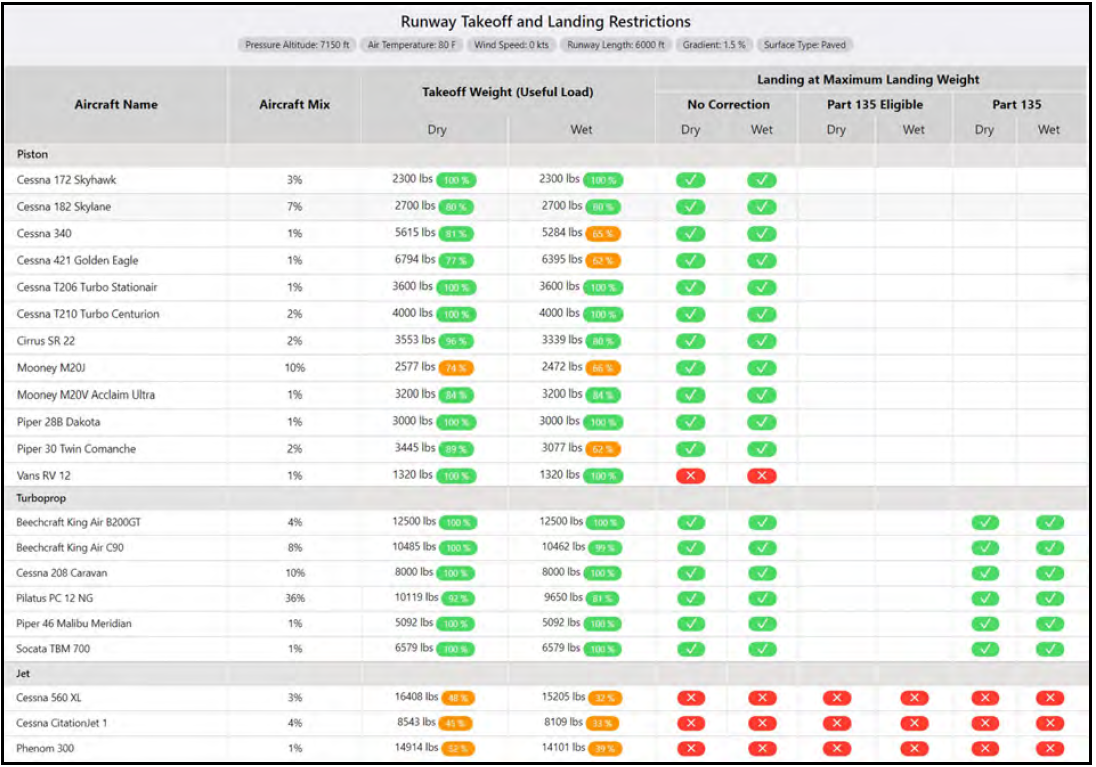1096x767 pixels.
Task: Click the Cessna 560 XL Part 135 Eligible dry X
Action: (837, 698)
